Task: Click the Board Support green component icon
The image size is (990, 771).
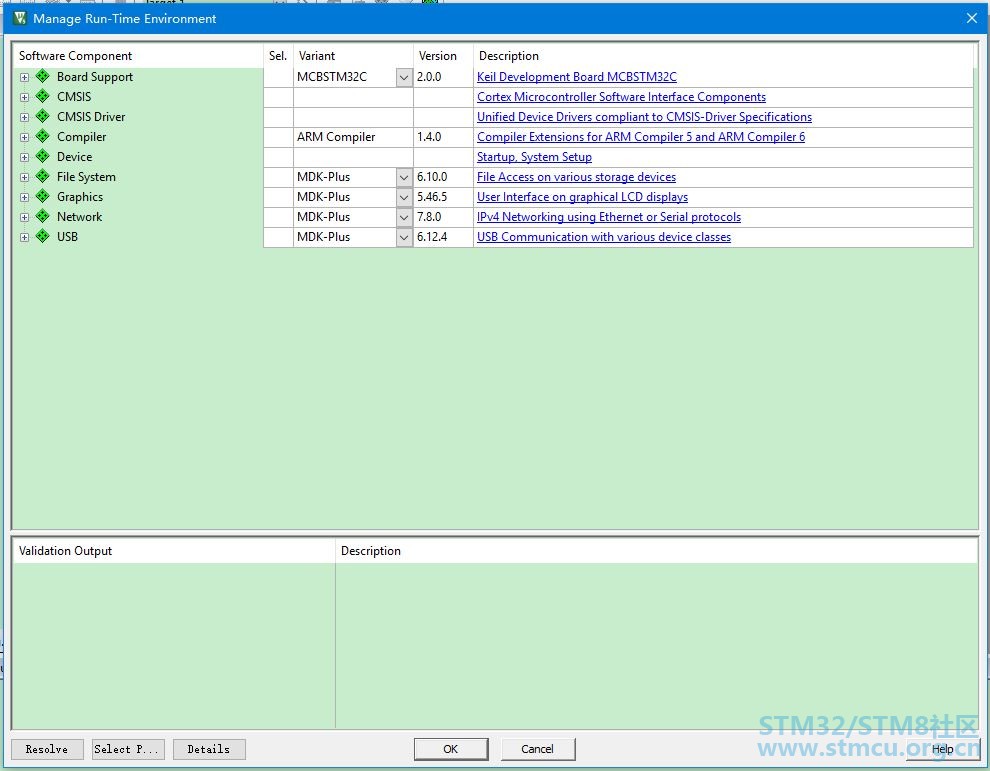Action: [x=42, y=76]
